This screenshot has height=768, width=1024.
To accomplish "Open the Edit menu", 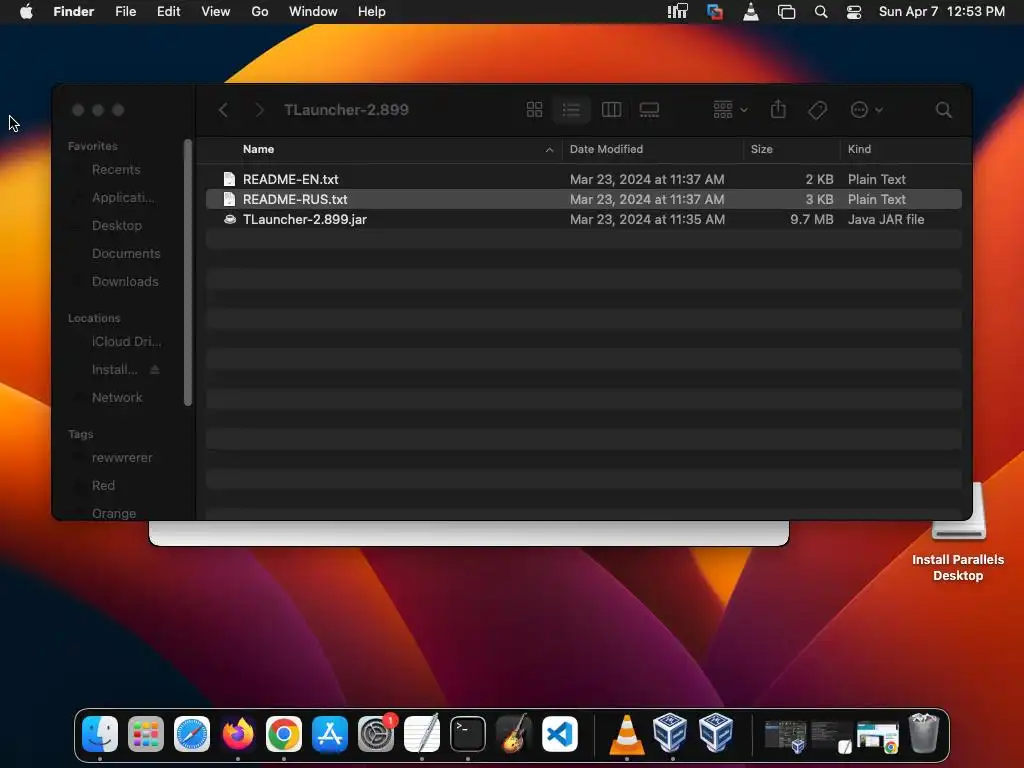I will 168,12.
